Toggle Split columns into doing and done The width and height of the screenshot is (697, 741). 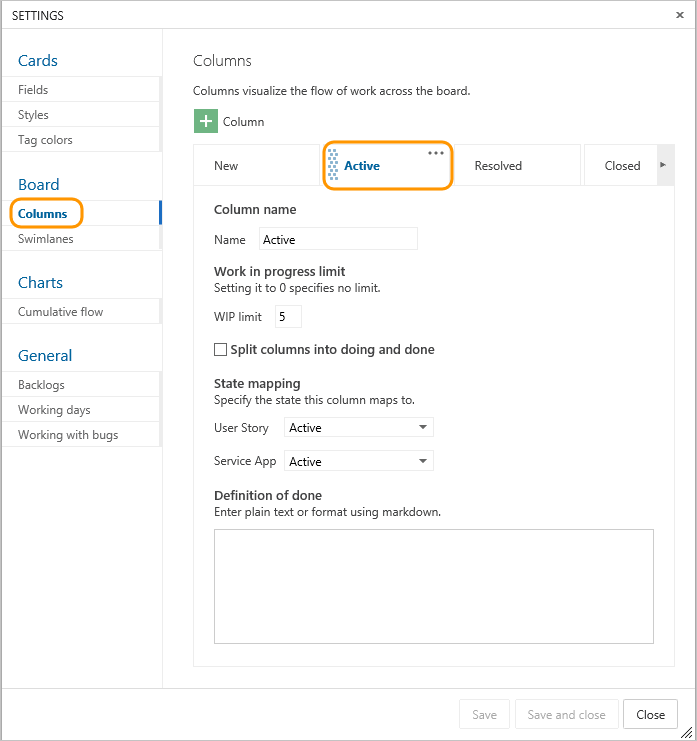(x=220, y=350)
